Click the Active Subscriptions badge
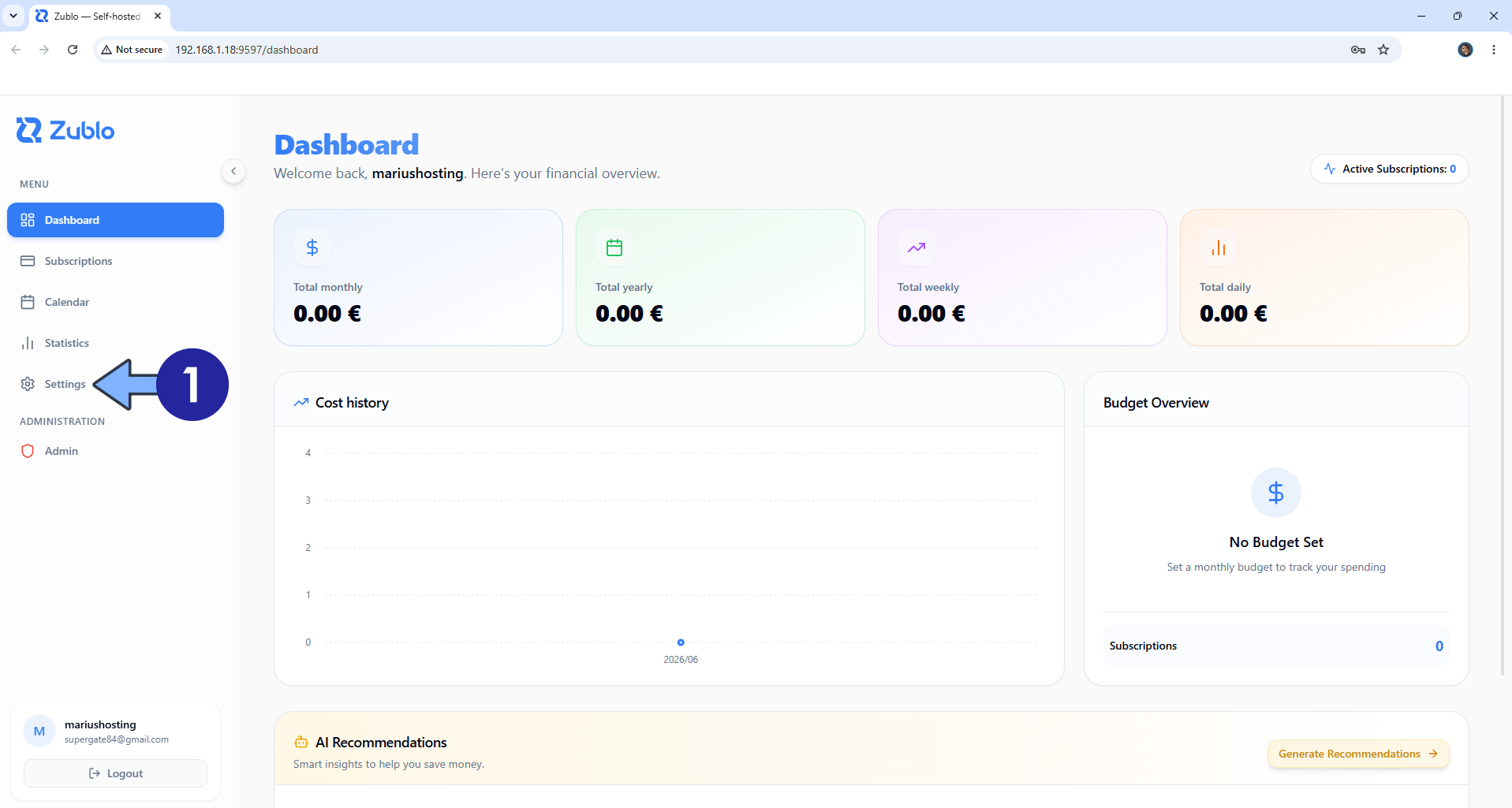Image resolution: width=1512 pixels, height=808 pixels. tap(1390, 169)
